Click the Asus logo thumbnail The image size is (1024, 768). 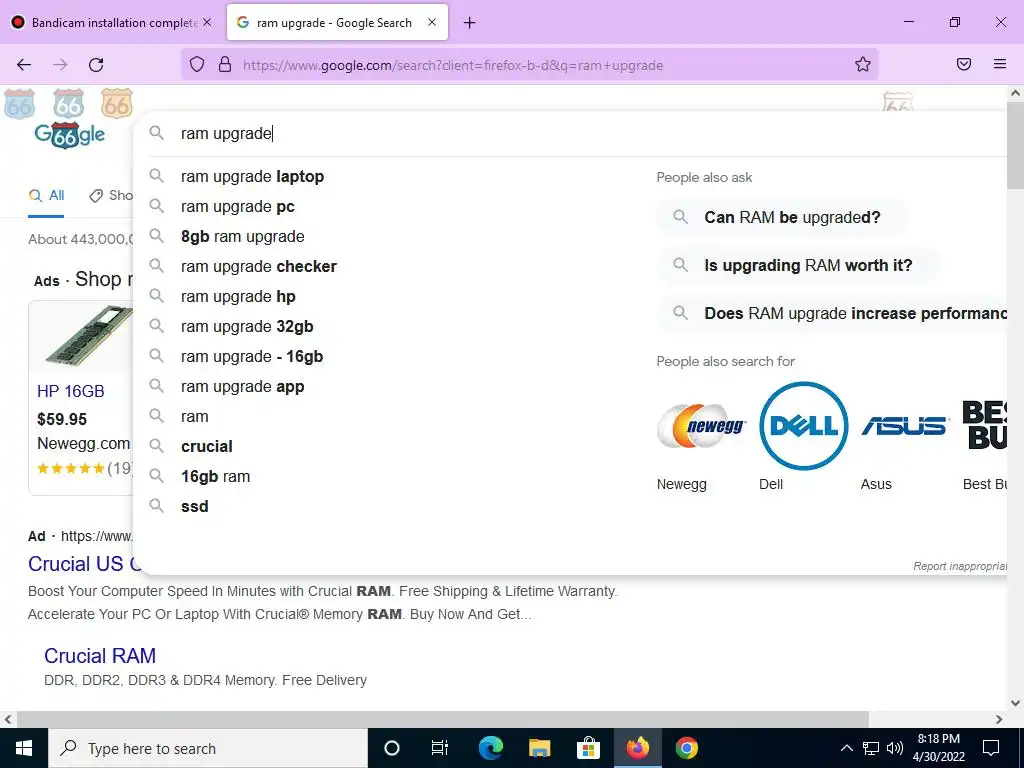click(x=905, y=426)
